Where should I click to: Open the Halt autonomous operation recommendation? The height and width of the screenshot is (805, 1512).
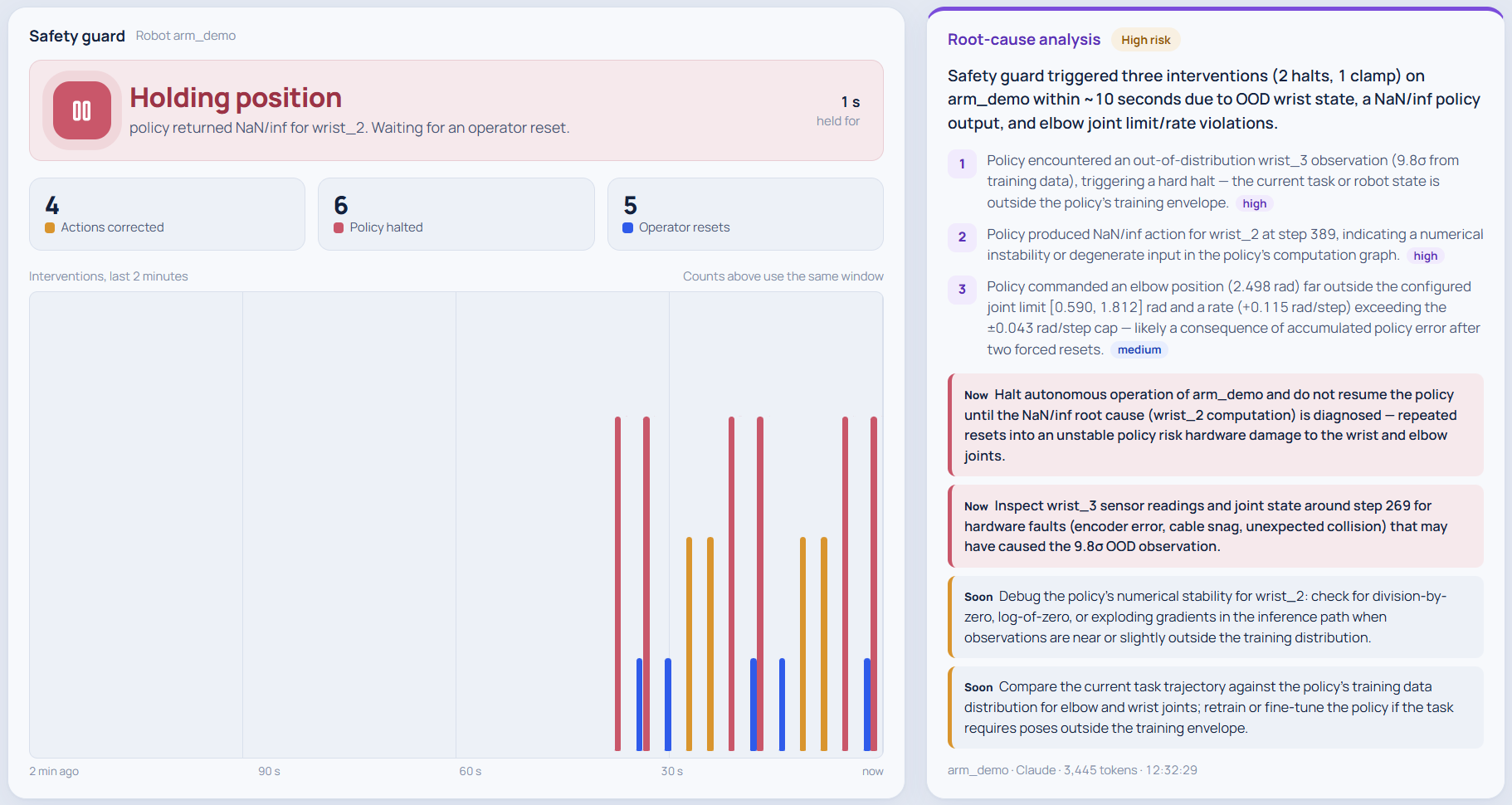click(1216, 425)
